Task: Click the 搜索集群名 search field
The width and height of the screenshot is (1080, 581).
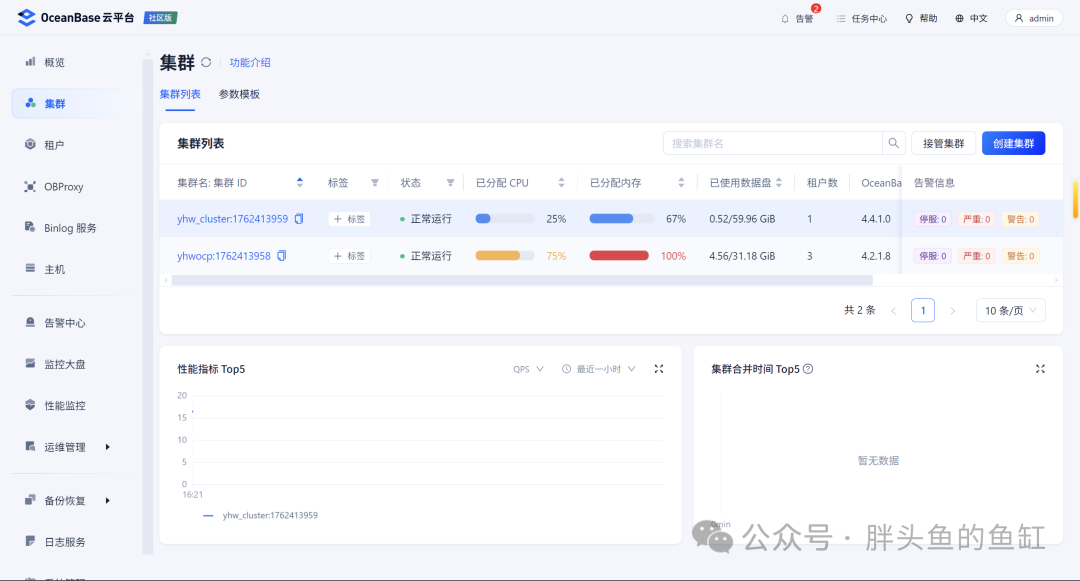Action: pos(773,143)
